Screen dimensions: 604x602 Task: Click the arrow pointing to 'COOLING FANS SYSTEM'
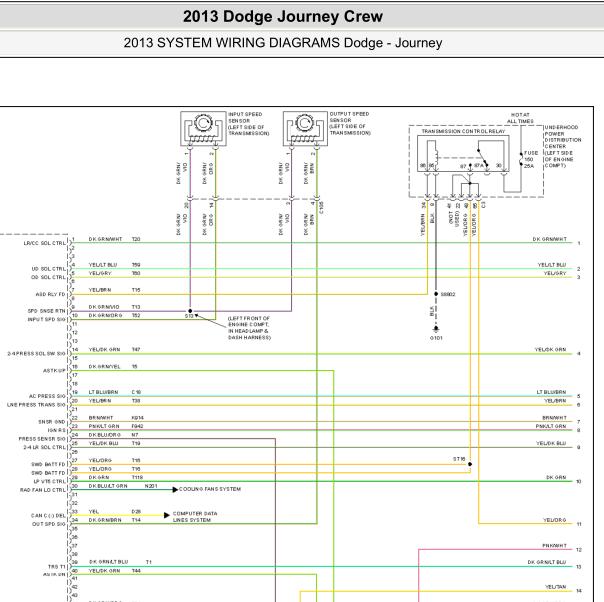tap(175, 490)
